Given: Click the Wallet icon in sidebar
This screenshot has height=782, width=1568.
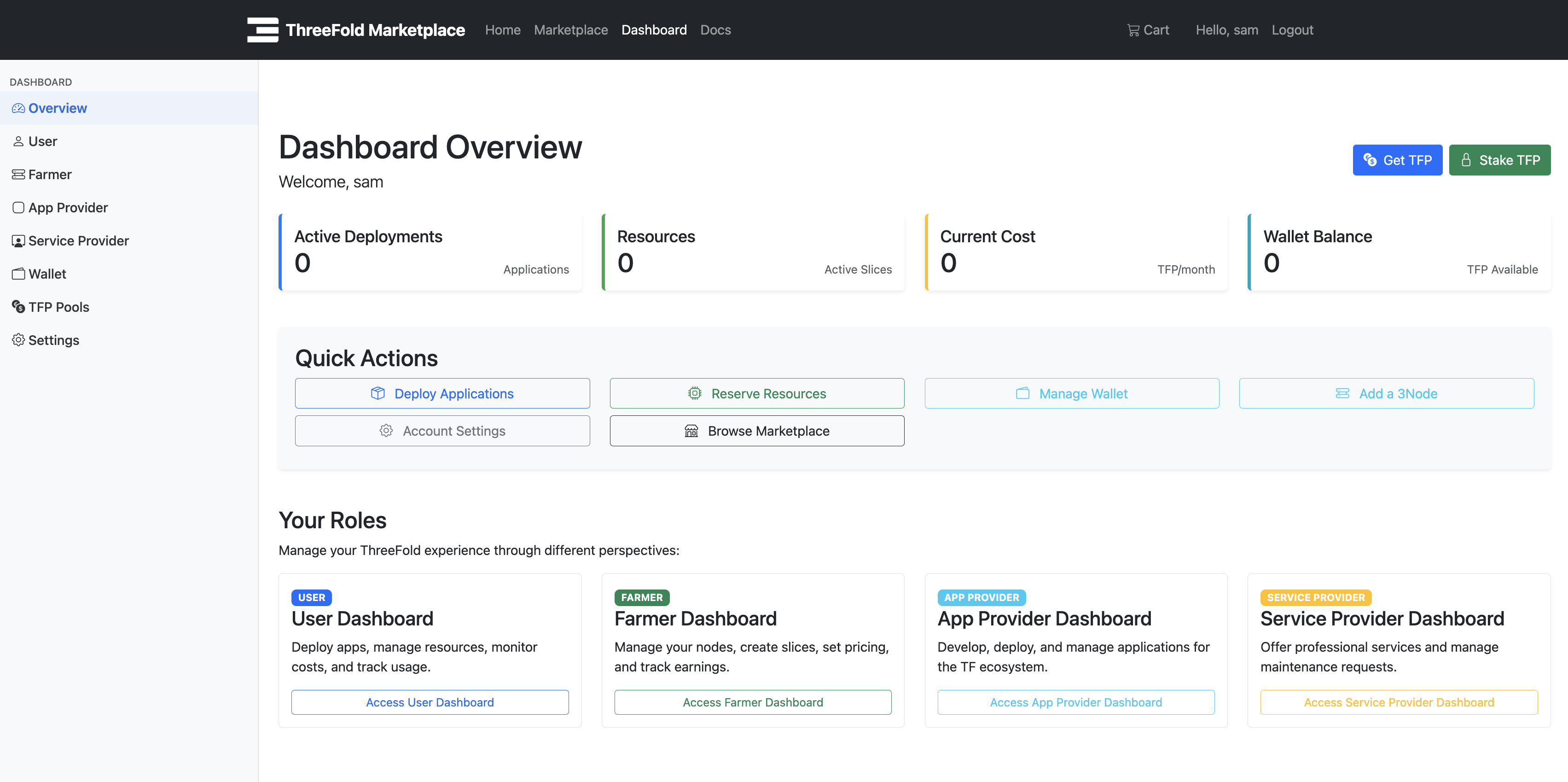Looking at the screenshot, I should coord(18,274).
